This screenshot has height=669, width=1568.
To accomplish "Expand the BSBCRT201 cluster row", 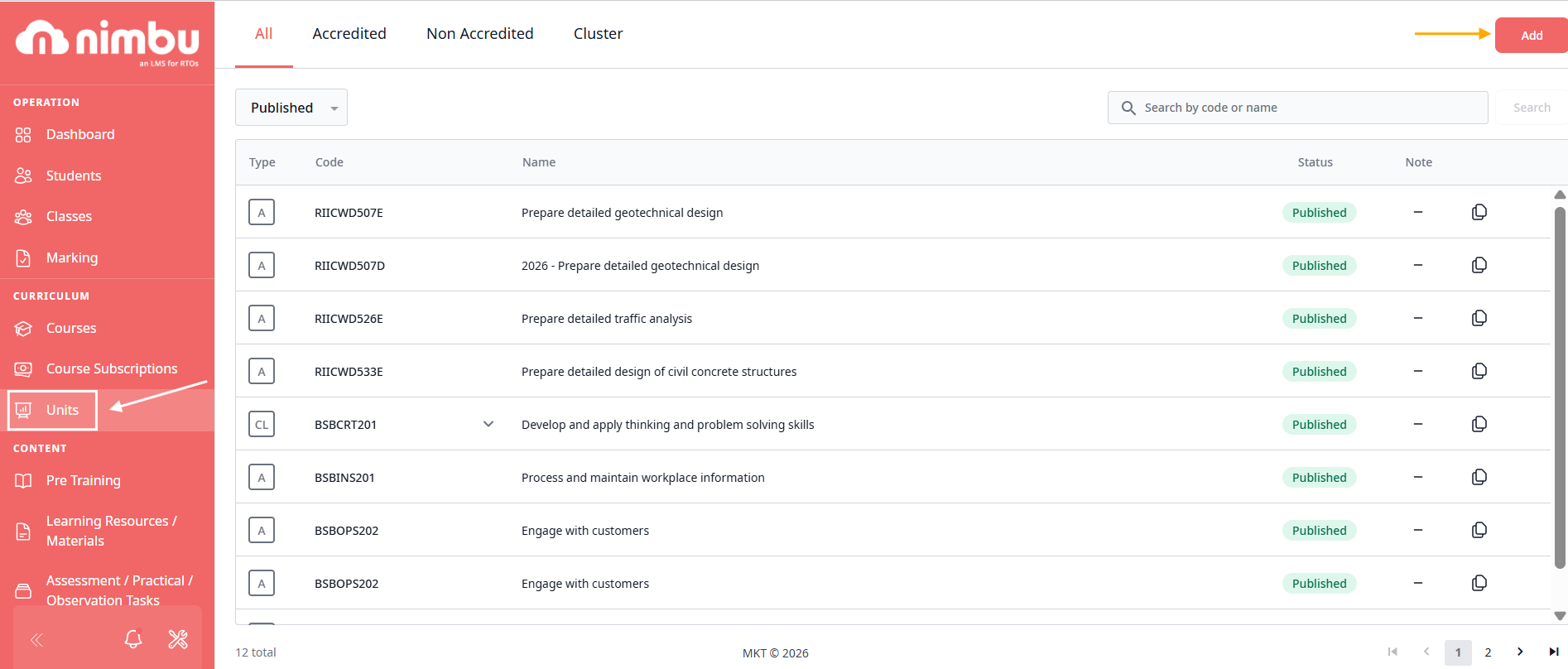I will pyautogui.click(x=488, y=424).
